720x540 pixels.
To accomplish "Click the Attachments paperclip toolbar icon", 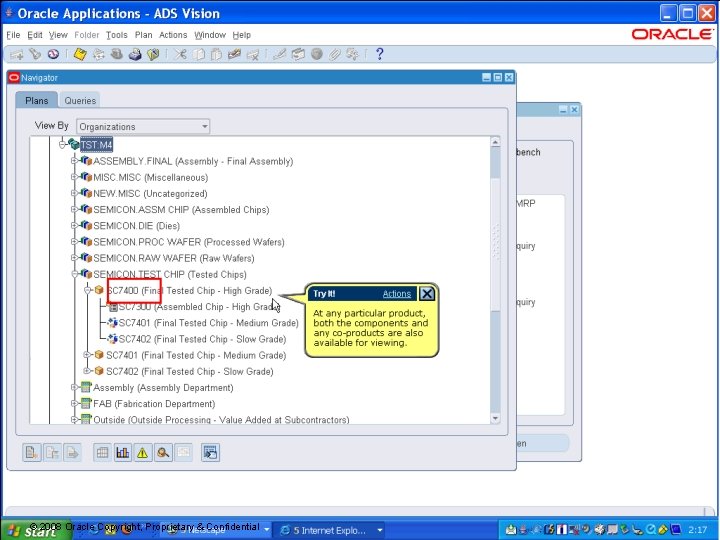I will click(334, 55).
